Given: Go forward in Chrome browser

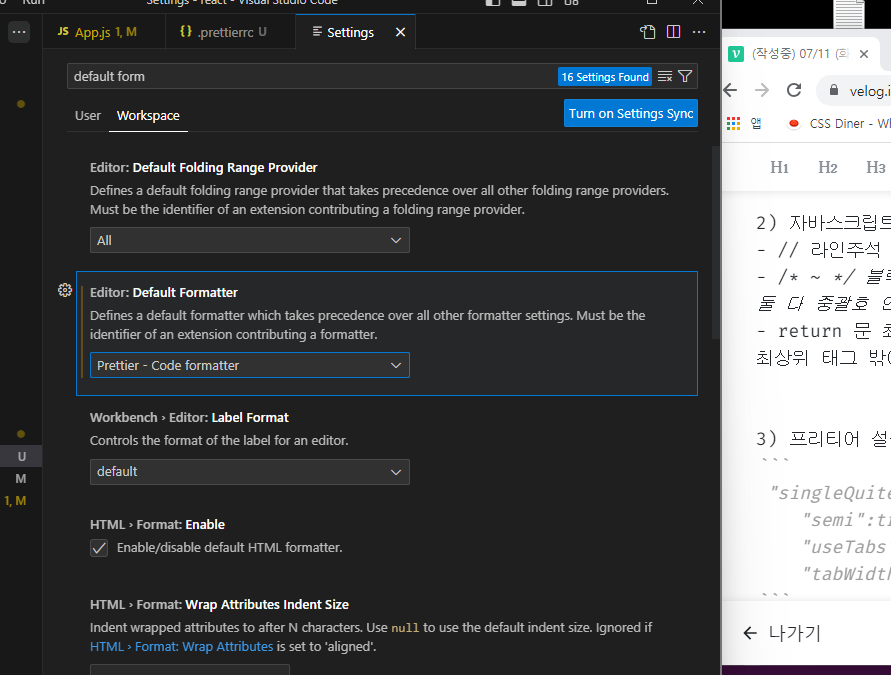Looking at the screenshot, I should [x=761, y=90].
